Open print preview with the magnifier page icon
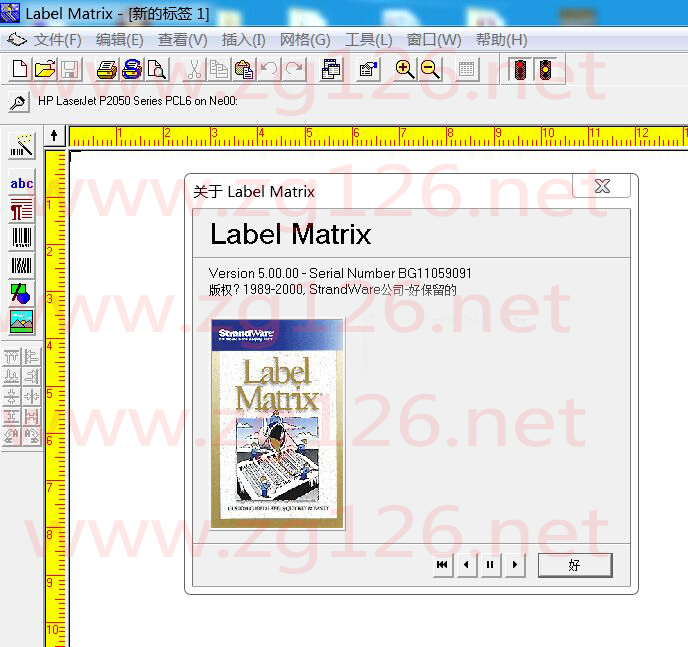The image size is (688, 647). (157, 69)
